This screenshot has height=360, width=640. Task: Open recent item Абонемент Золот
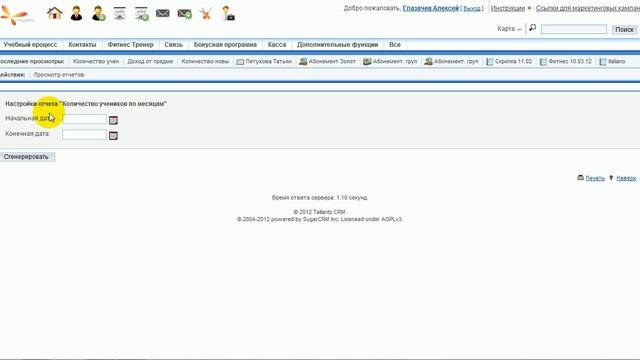(x=327, y=61)
